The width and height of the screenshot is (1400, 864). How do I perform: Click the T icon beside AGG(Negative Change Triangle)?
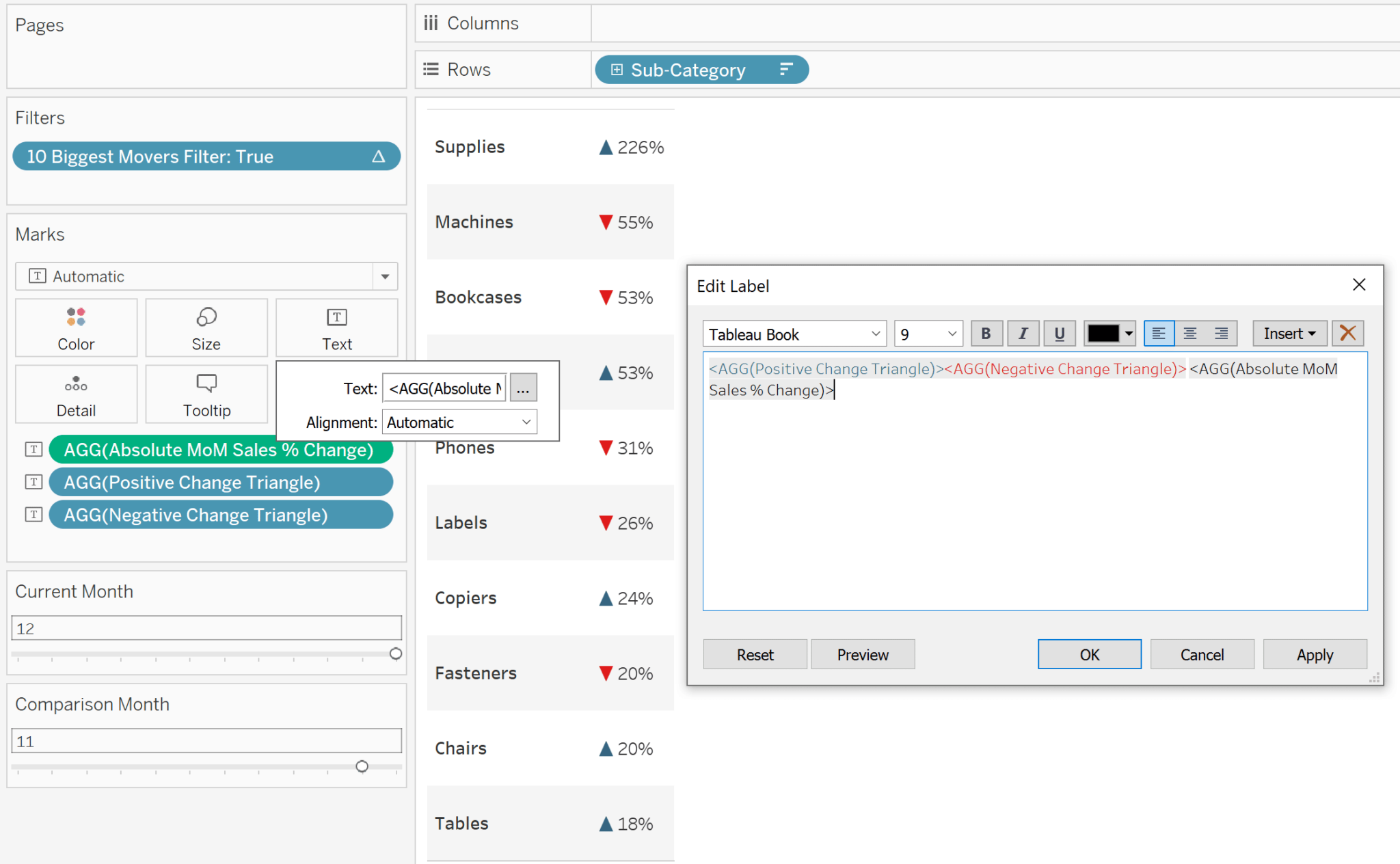coord(33,515)
